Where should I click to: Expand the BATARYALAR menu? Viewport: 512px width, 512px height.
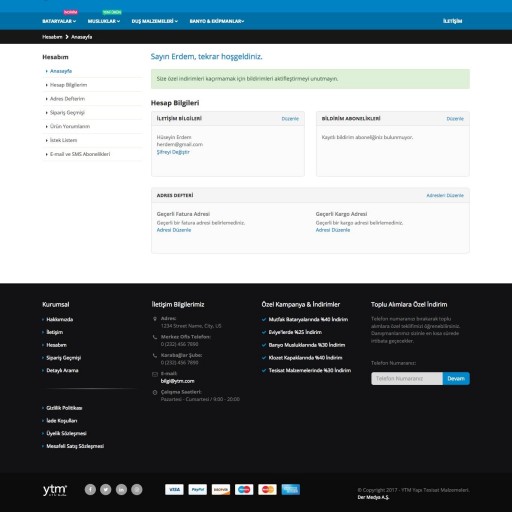59,21
